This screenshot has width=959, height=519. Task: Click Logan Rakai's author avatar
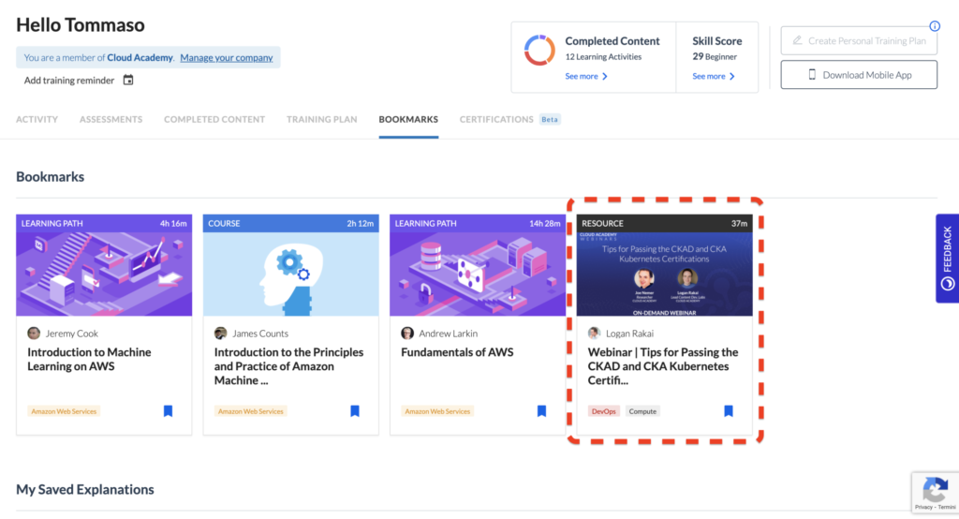(x=594, y=333)
